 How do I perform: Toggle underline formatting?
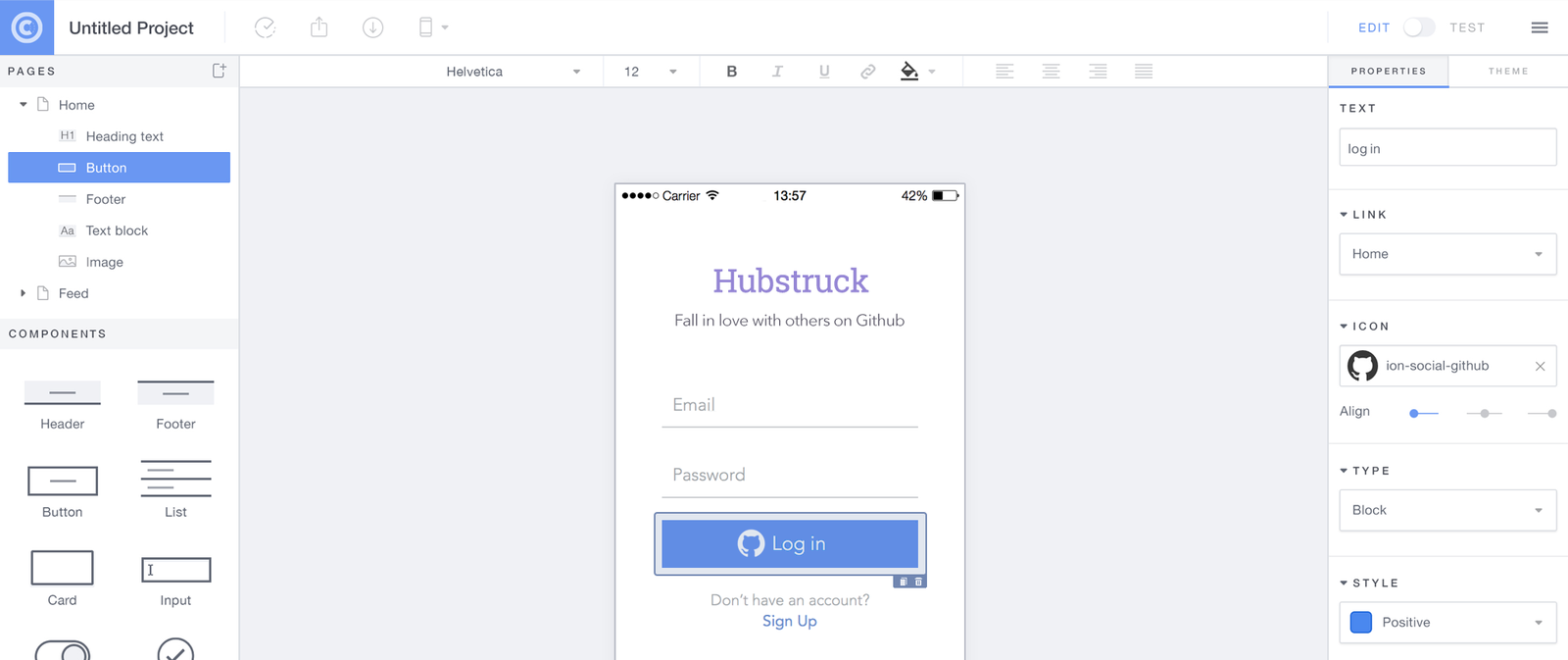pos(824,72)
